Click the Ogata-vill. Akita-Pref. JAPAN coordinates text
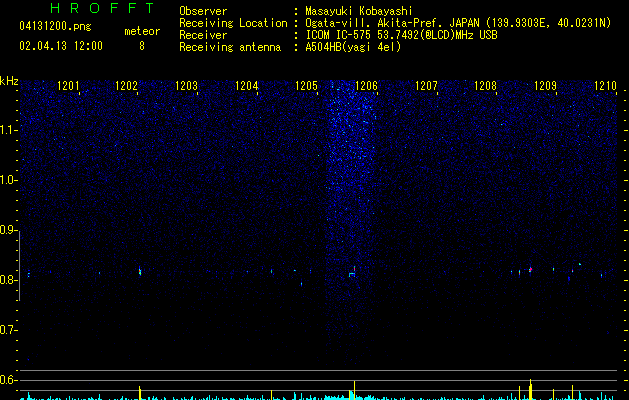This screenshot has width=629, height=400. (458, 23)
